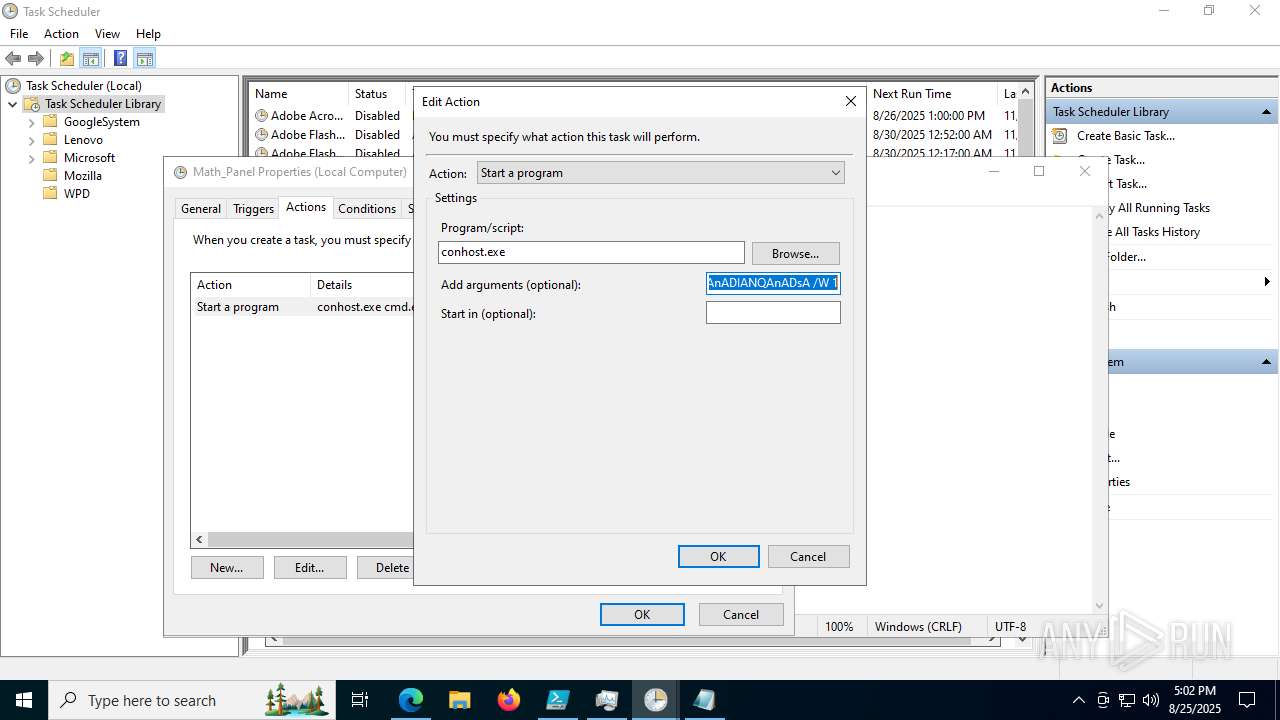1280x720 pixels.
Task: Click New... in the Actions tab
Action: pyautogui.click(x=227, y=568)
